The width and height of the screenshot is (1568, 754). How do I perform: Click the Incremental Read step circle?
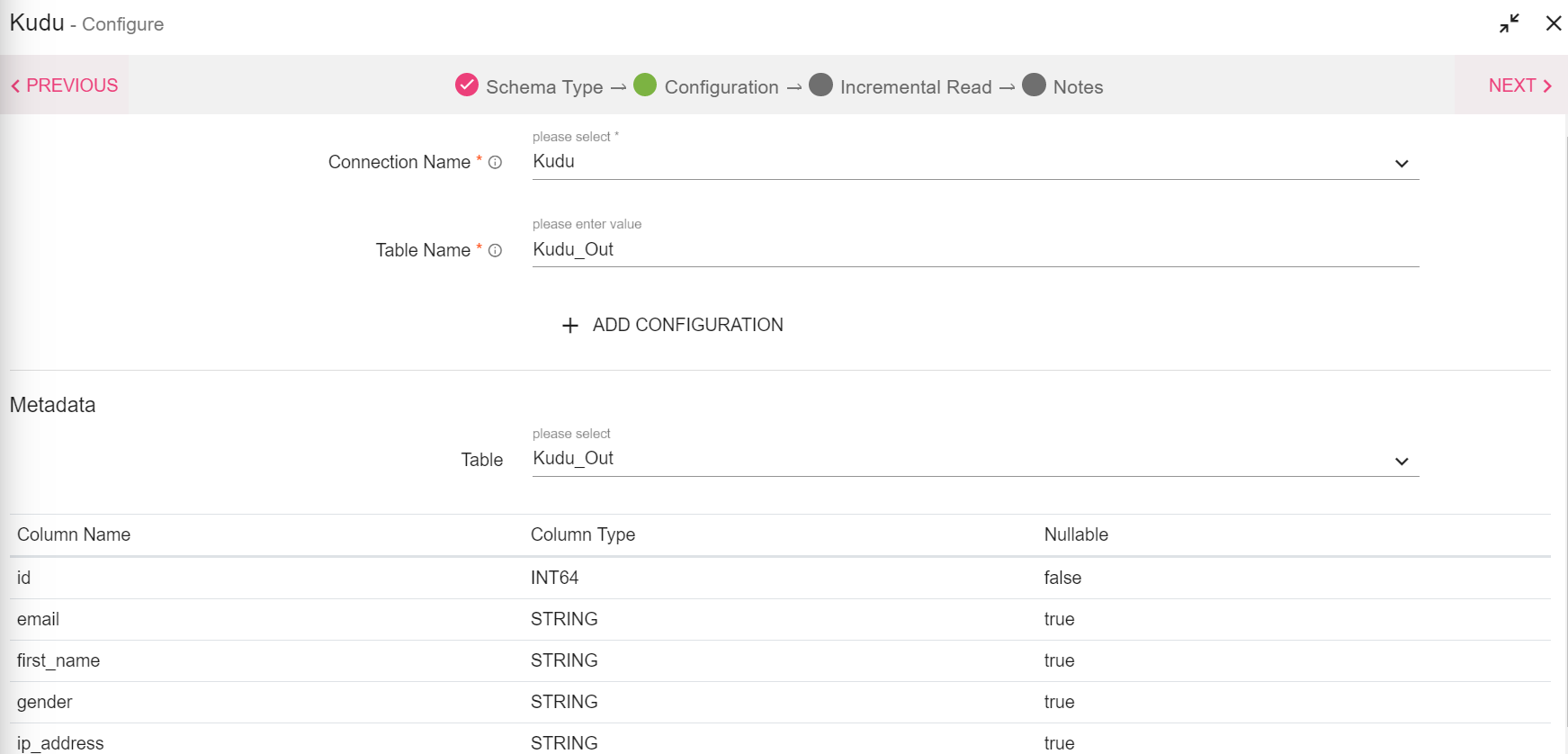point(820,85)
